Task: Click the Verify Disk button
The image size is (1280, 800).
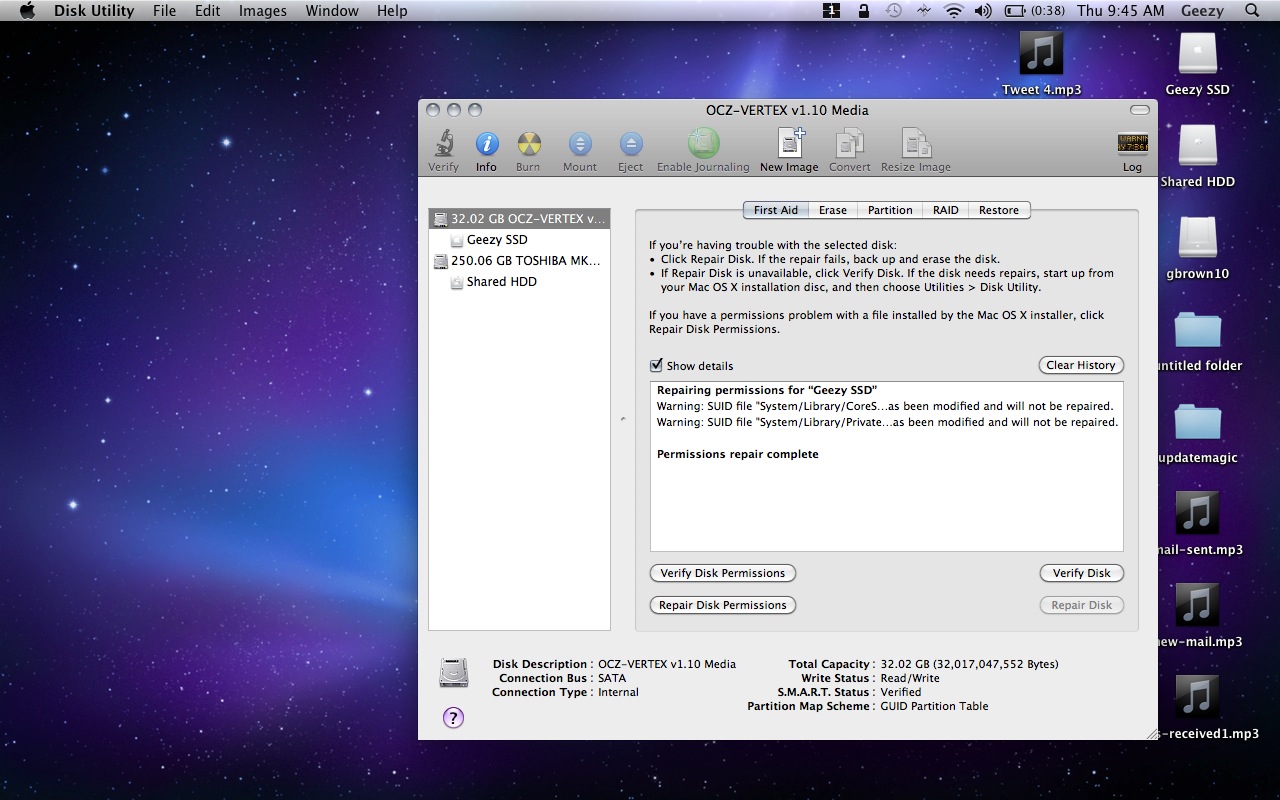Action: pyautogui.click(x=1082, y=573)
